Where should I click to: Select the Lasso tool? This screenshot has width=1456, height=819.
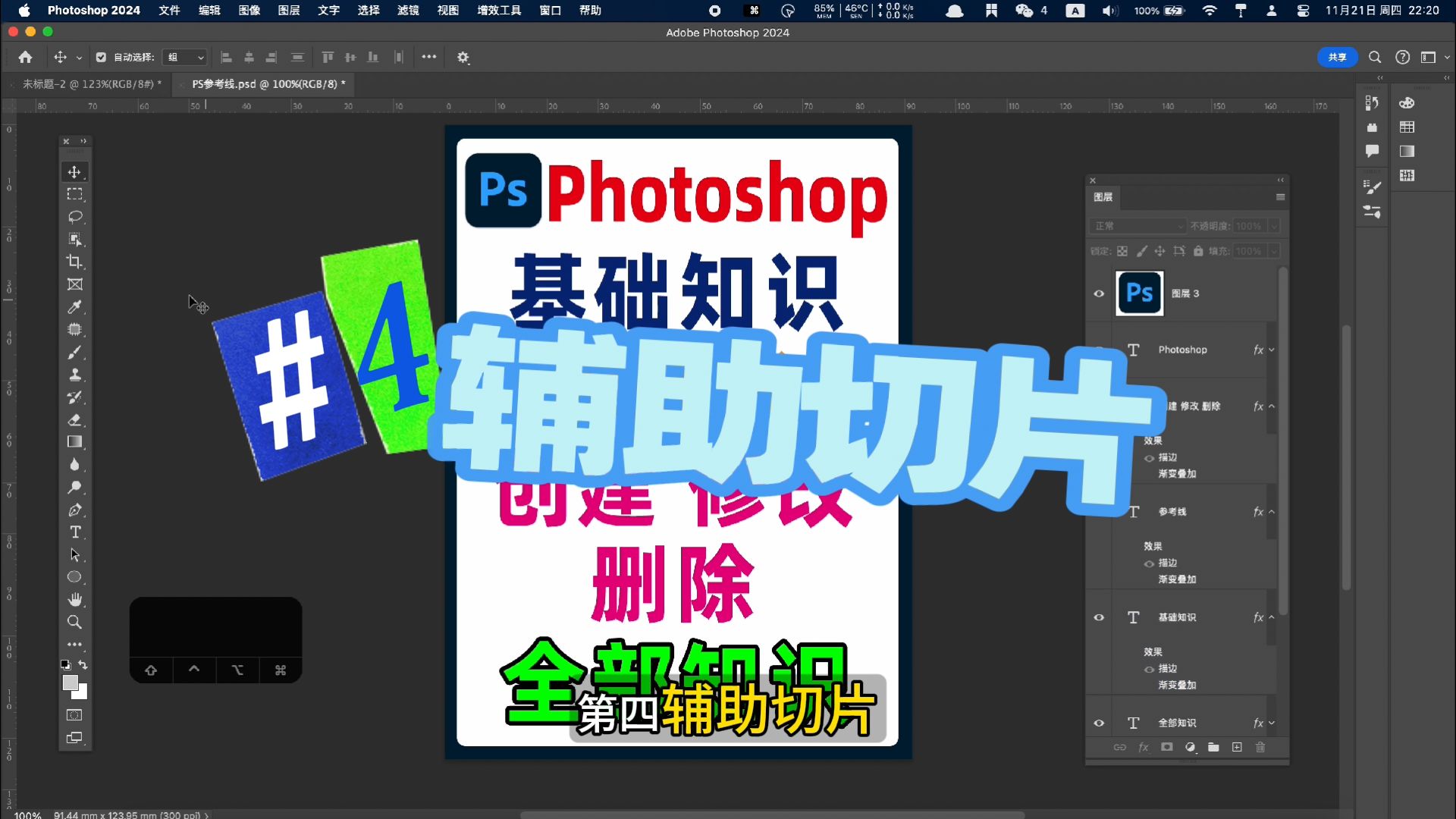pos(74,217)
